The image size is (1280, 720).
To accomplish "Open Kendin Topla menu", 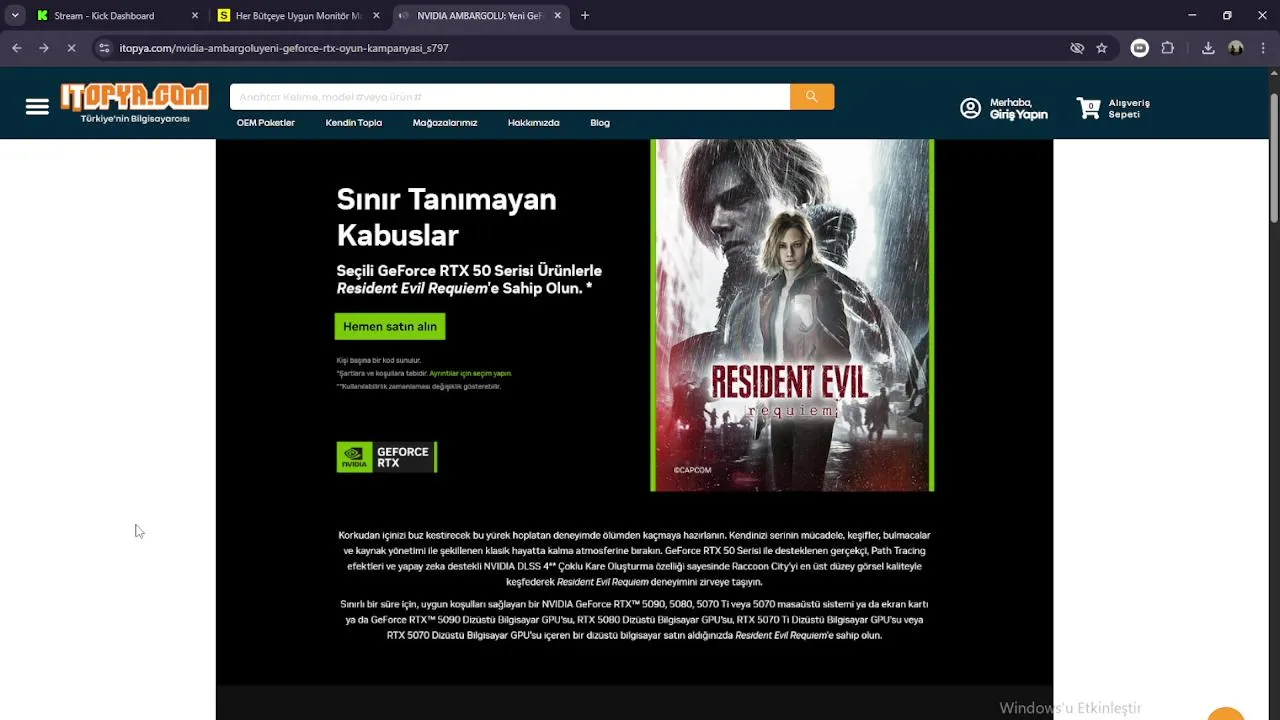I will 354,123.
